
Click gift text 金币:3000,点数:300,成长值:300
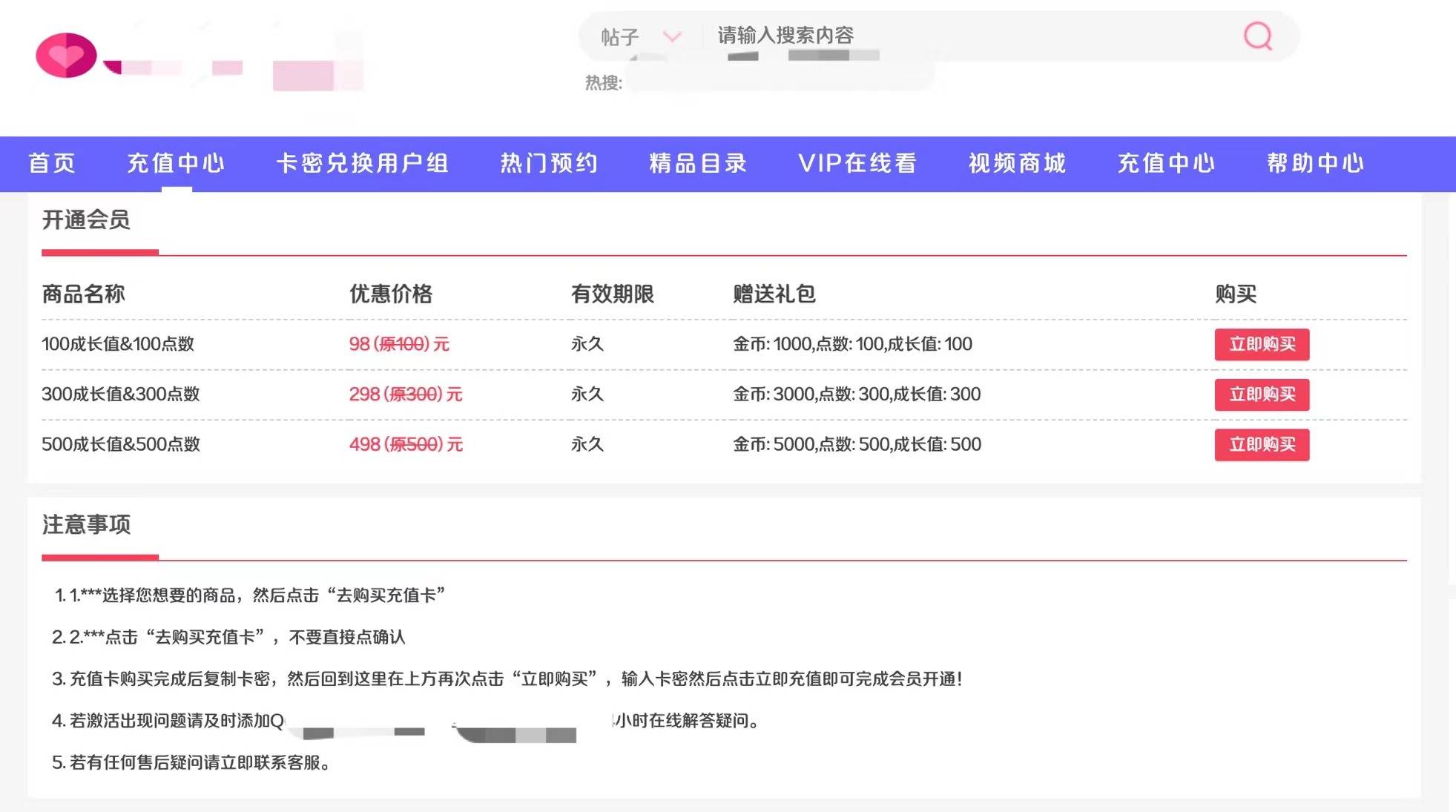(857, 394)
